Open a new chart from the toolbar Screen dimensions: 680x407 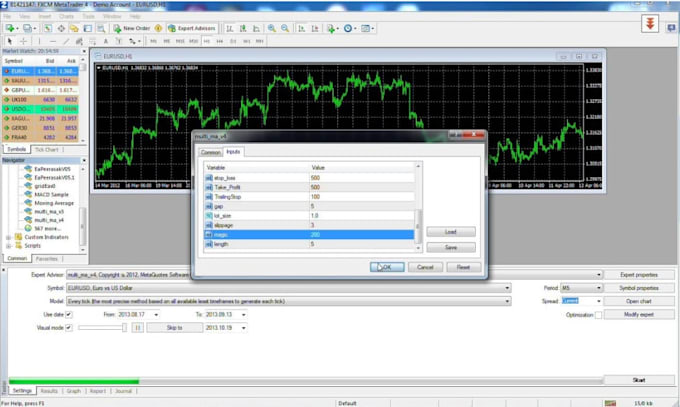click(10, 28)
